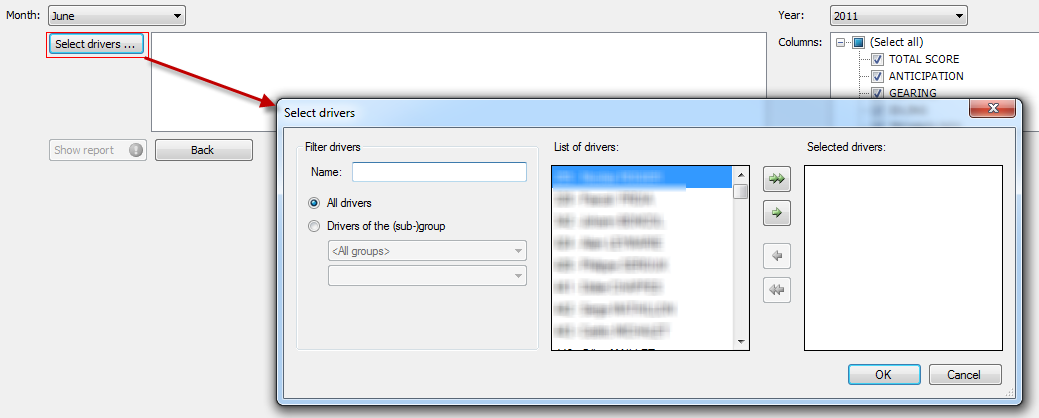
Task: Select the All drivers radio option
Action: point(315,203)
